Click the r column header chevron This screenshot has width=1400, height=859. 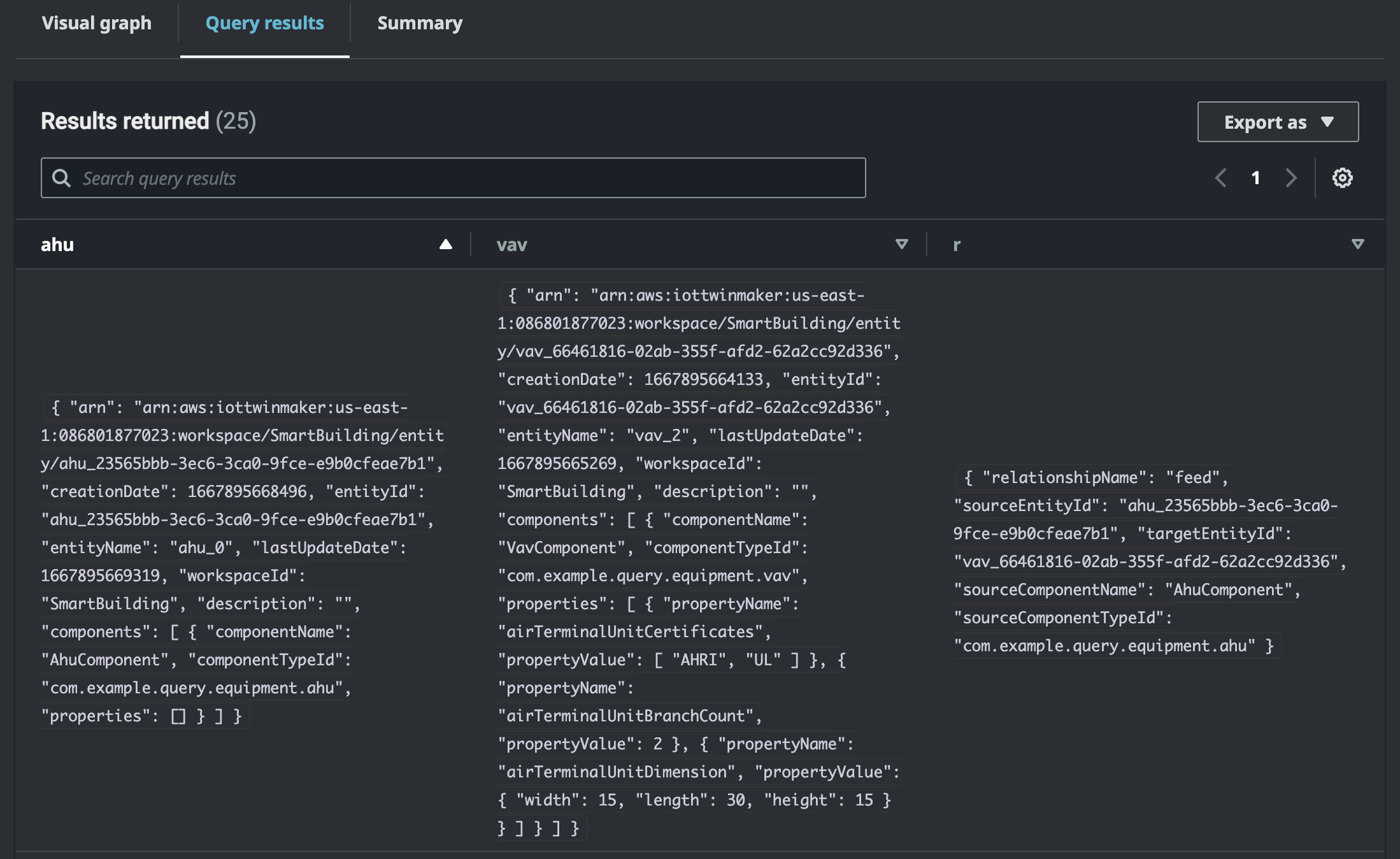click(x=1357, y=244)
